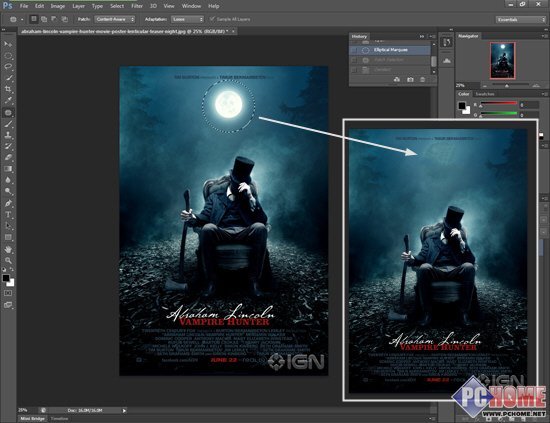Reset default foreground and background colors
The height and width of the screenshot is (423, 550).
coord(4,269)
